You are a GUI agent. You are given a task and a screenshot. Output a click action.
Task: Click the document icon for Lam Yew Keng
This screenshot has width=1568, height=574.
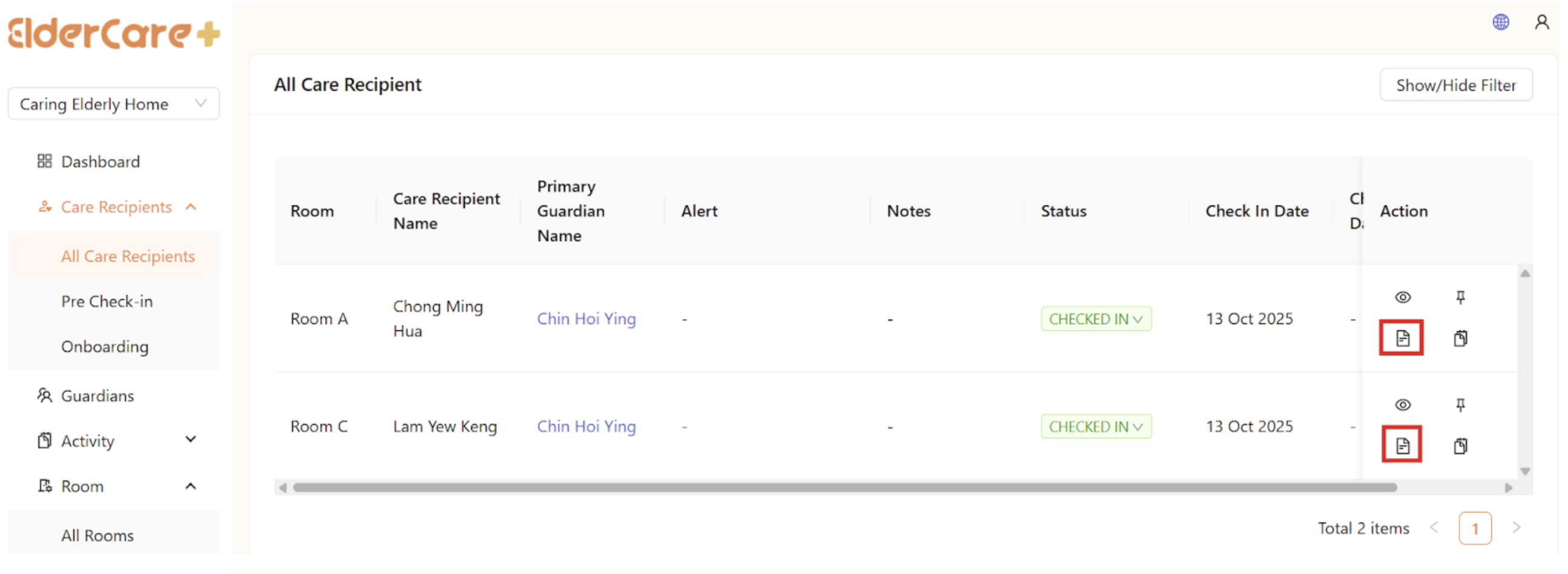click(1402, 446)
